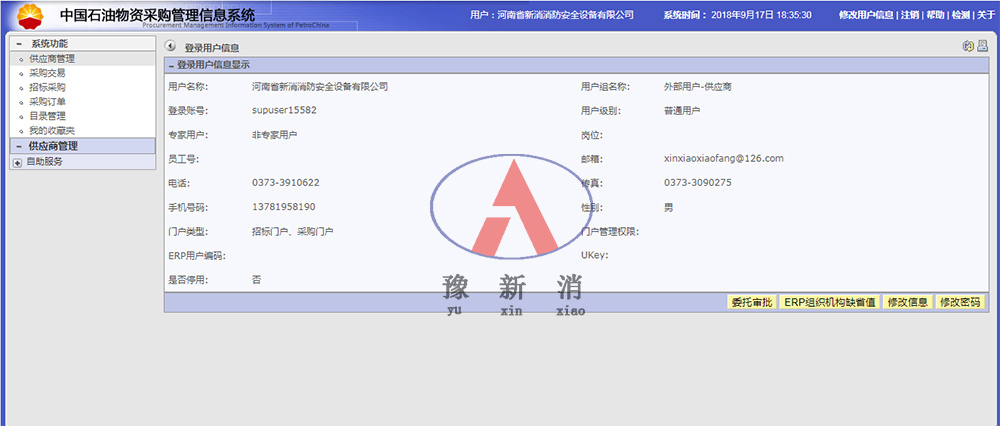Click the email xinxiaoxiaofang@126.com

pyautogui.click(x=723, y=158)
